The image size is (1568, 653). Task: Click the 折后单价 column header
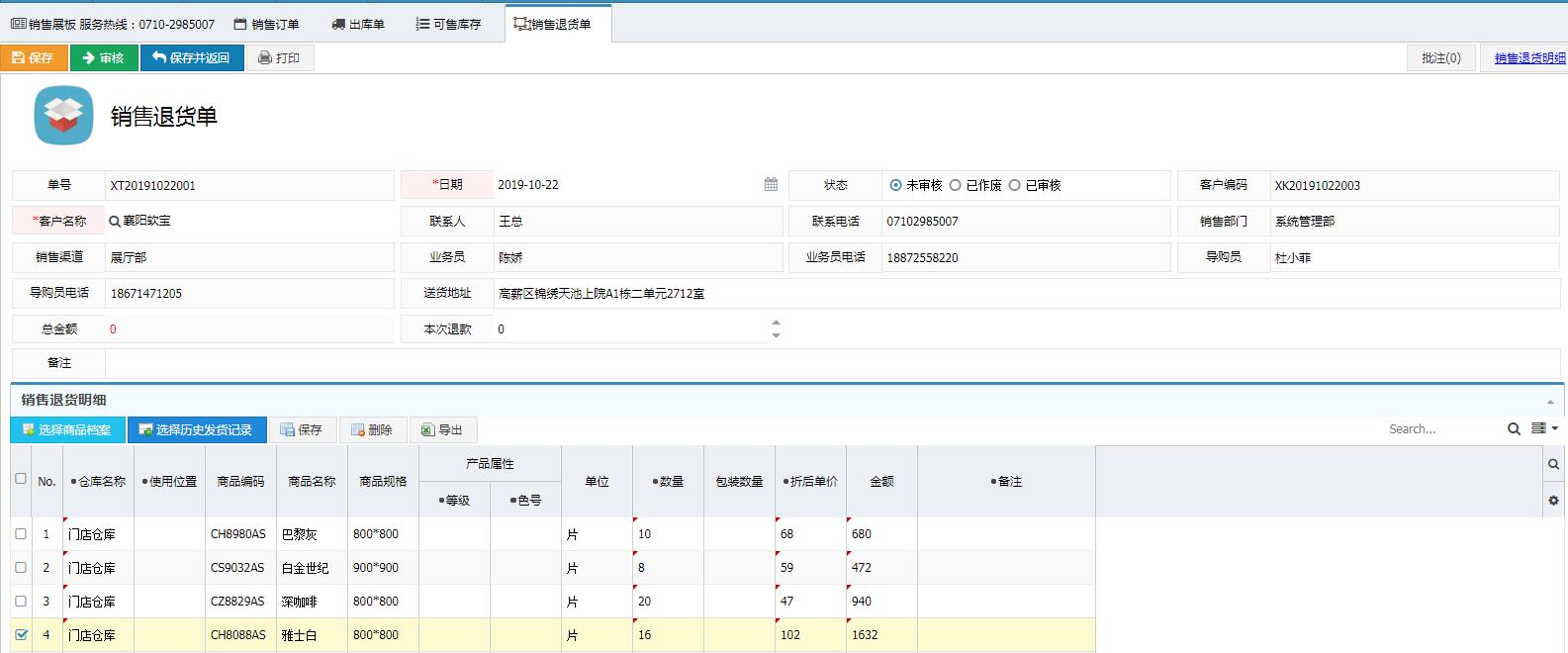coord(810,482)
